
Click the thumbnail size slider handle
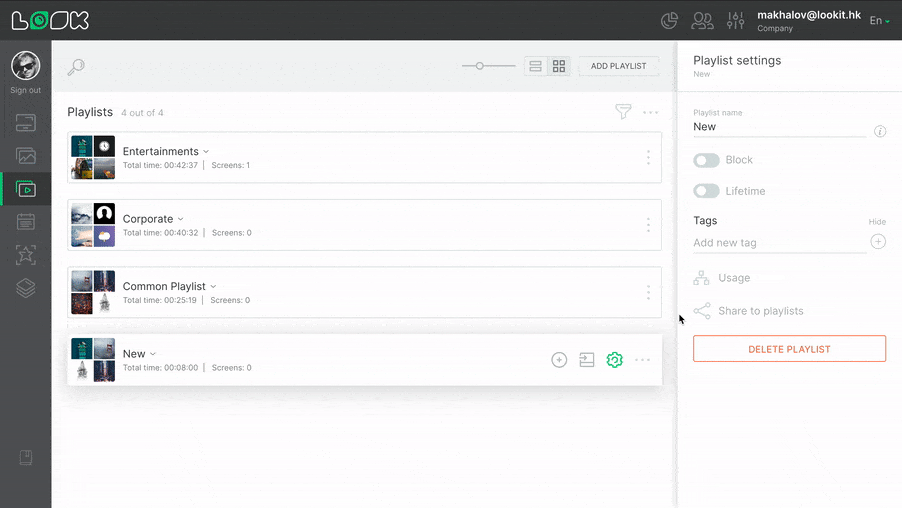point(480,66)
